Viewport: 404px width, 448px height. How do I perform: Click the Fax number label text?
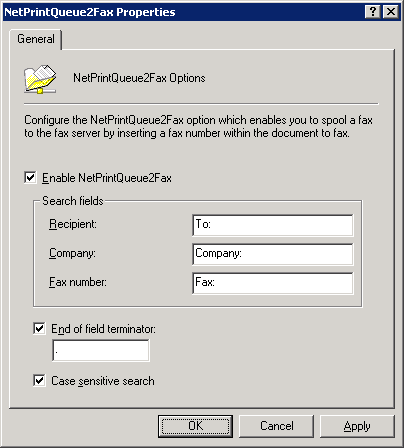(78, 282)
